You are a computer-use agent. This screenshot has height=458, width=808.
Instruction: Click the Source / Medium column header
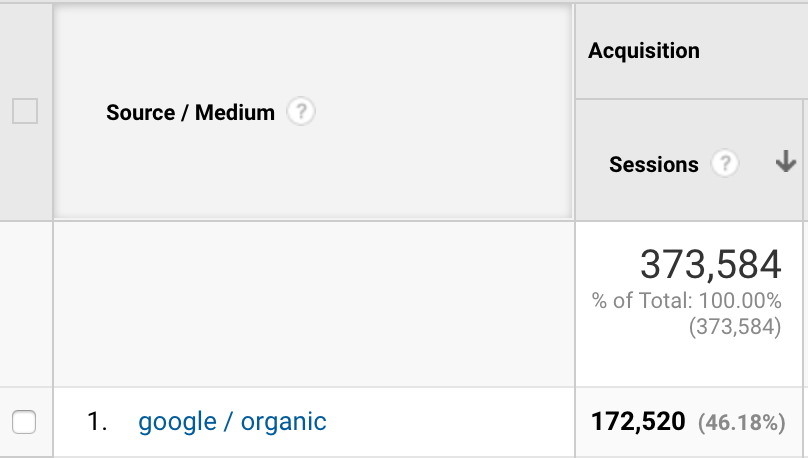[190, 112]
